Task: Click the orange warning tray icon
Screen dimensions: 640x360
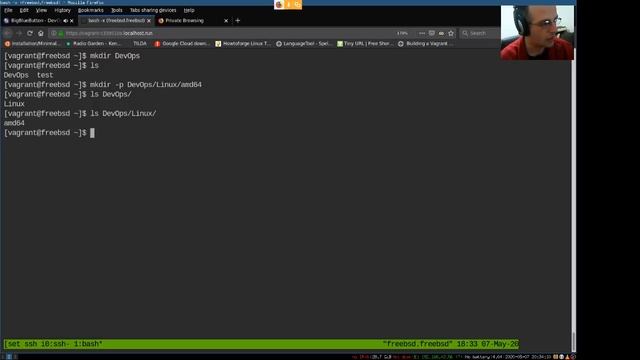Action: (x=567, y=357)
